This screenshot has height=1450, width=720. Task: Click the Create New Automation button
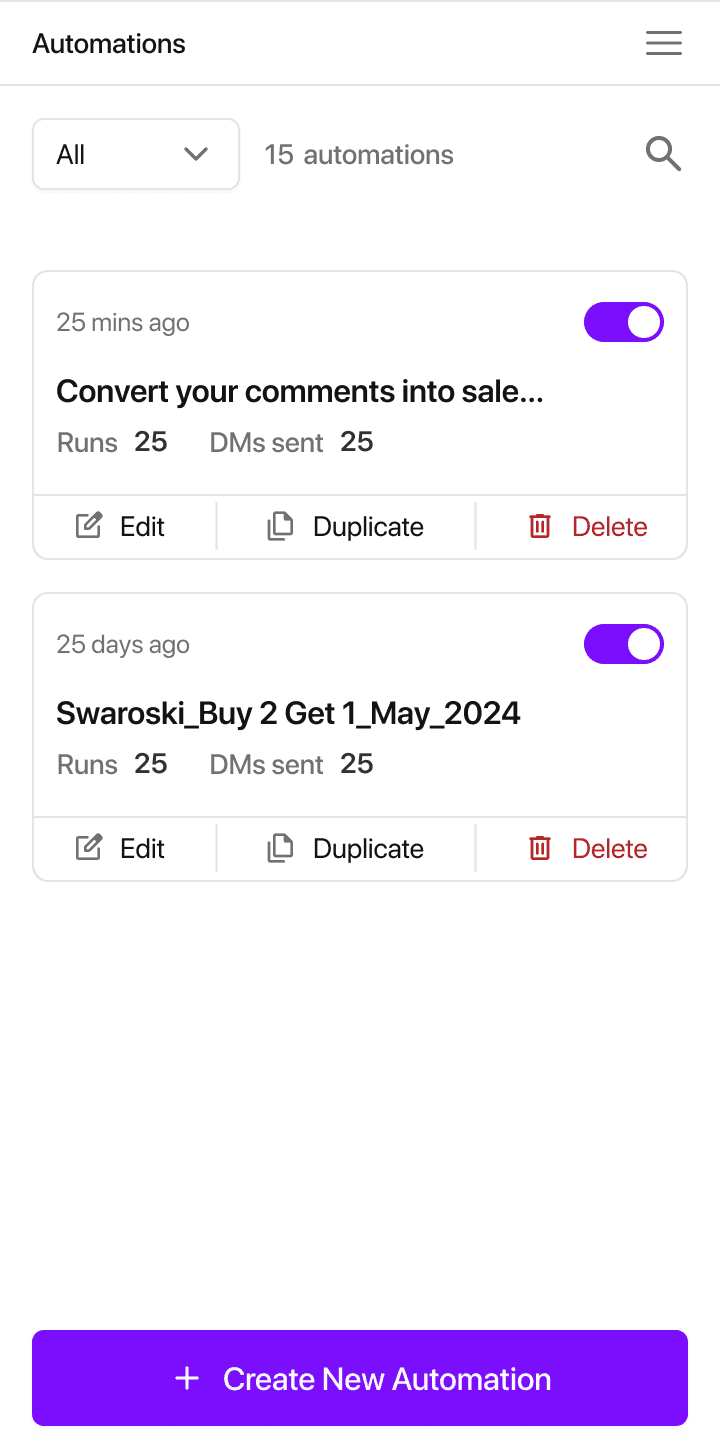click(x=360, y=1378)
